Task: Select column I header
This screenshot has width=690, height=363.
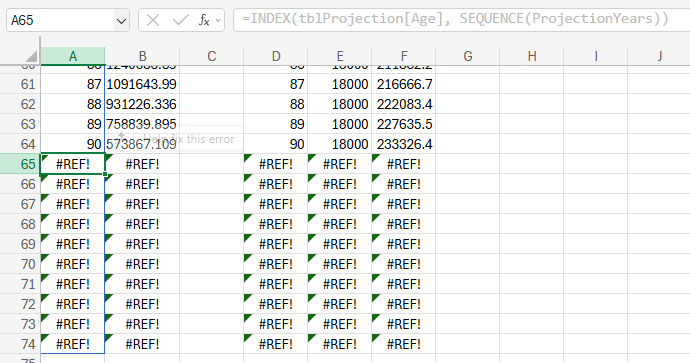Action: (596, 56)
